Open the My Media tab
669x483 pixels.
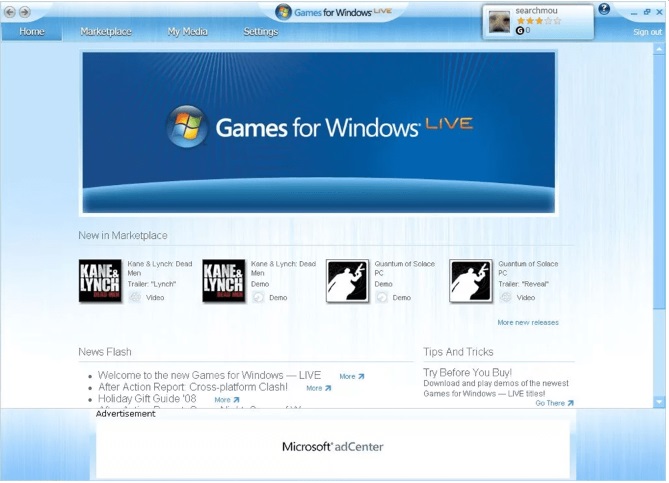(x=187, y=32)
